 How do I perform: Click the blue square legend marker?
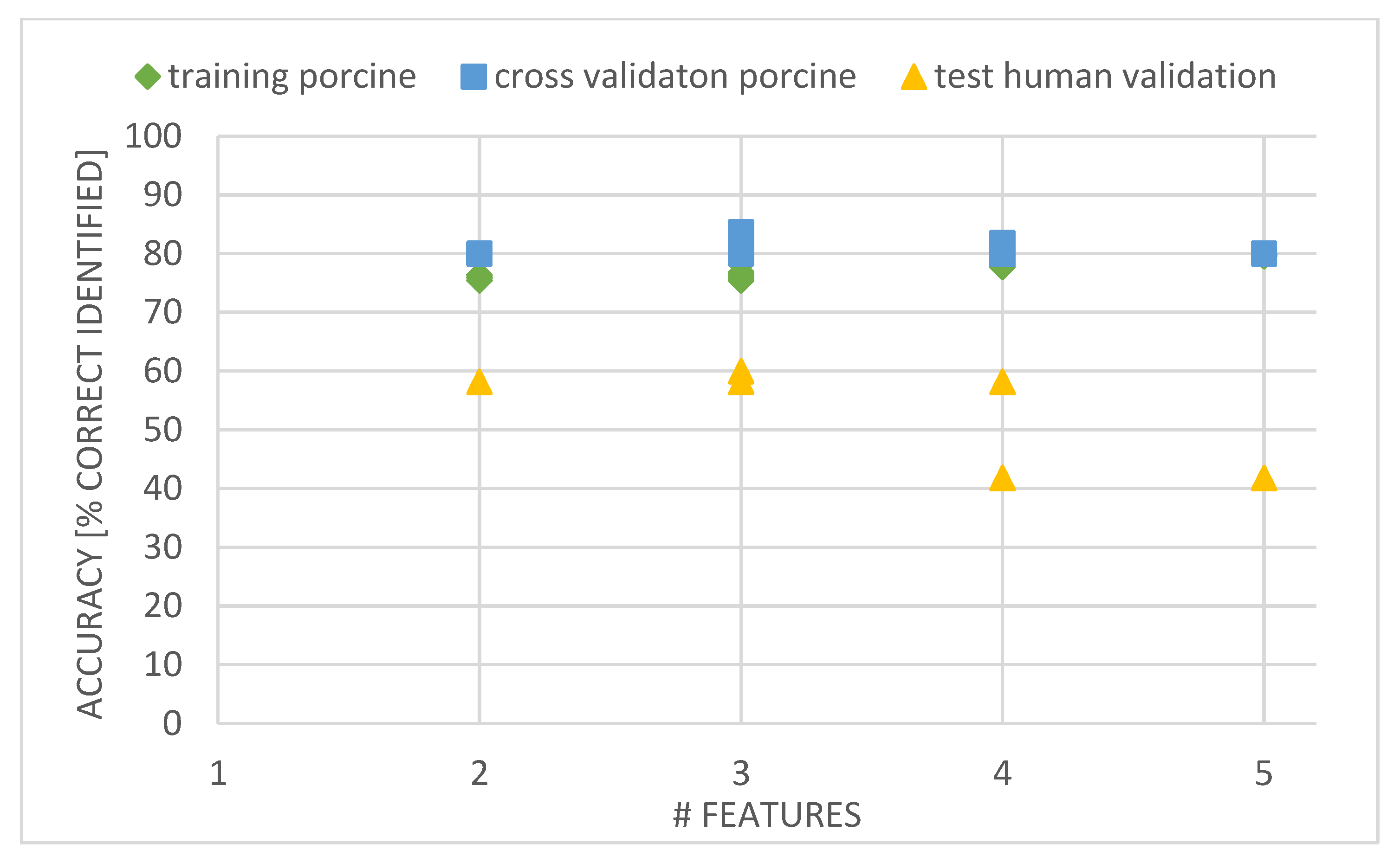click(473, 77)
